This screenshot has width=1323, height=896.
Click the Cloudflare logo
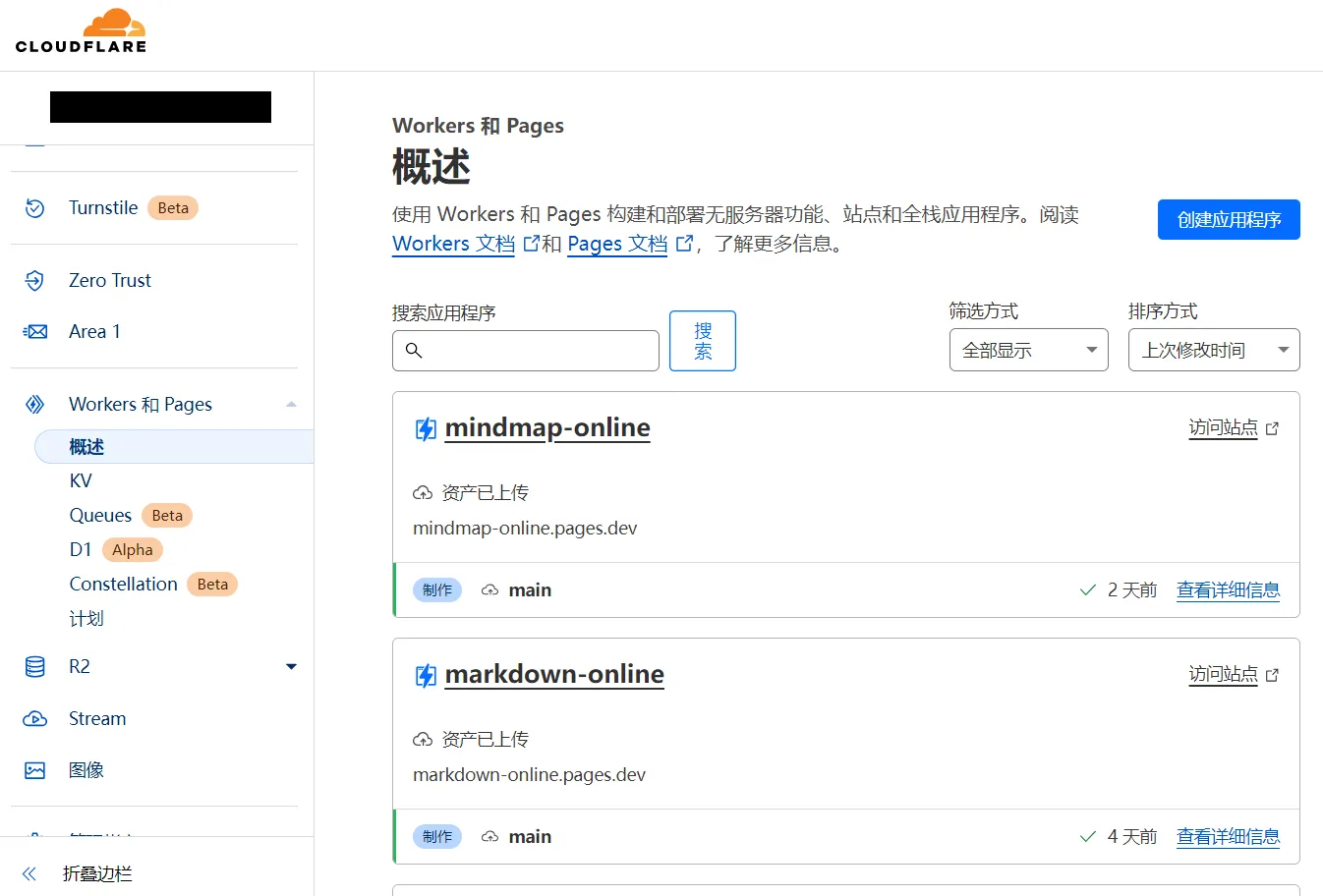pos(81,30)
